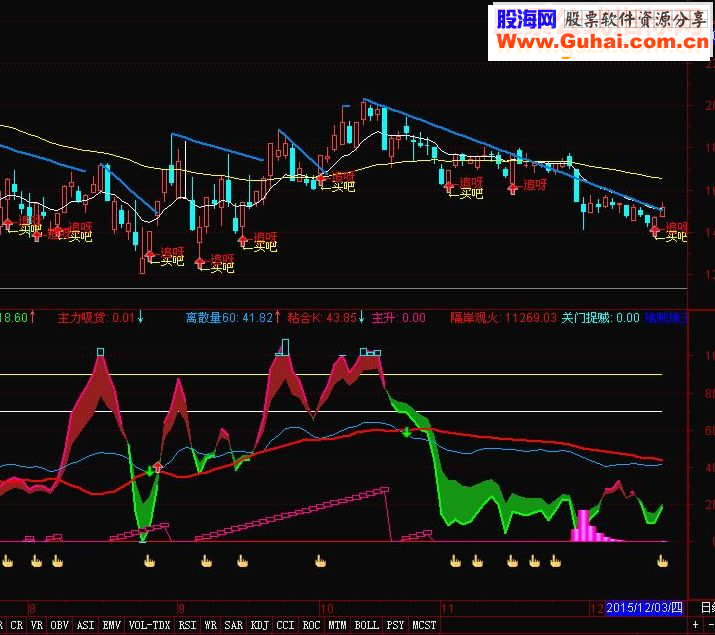Click the highlighted date 2015/12/03/四
The height and width of the screenshot is (635, 715).
coord(644,608)
